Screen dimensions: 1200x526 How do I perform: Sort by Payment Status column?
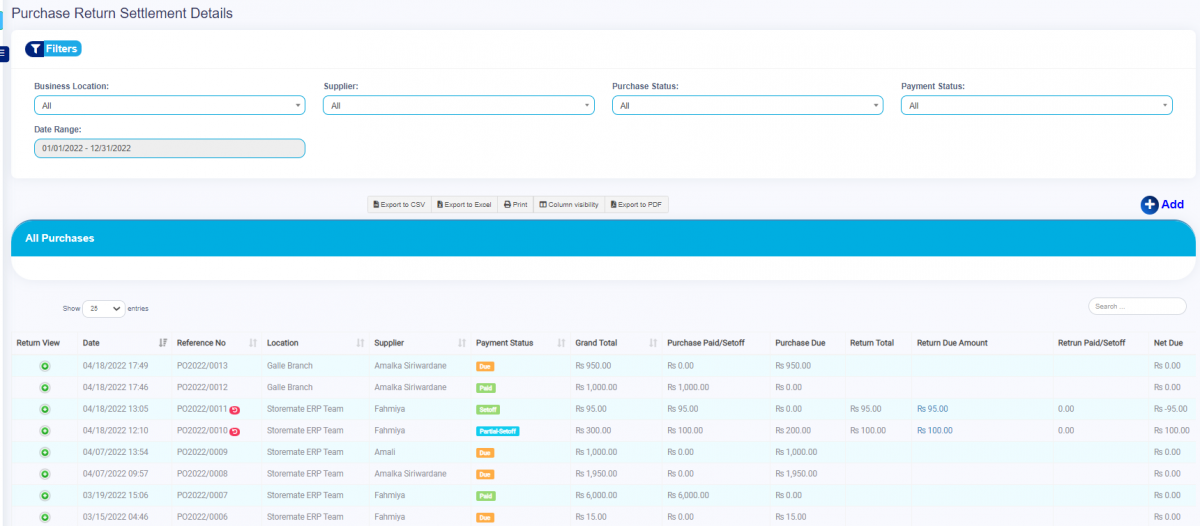click(x=520, y=343)
